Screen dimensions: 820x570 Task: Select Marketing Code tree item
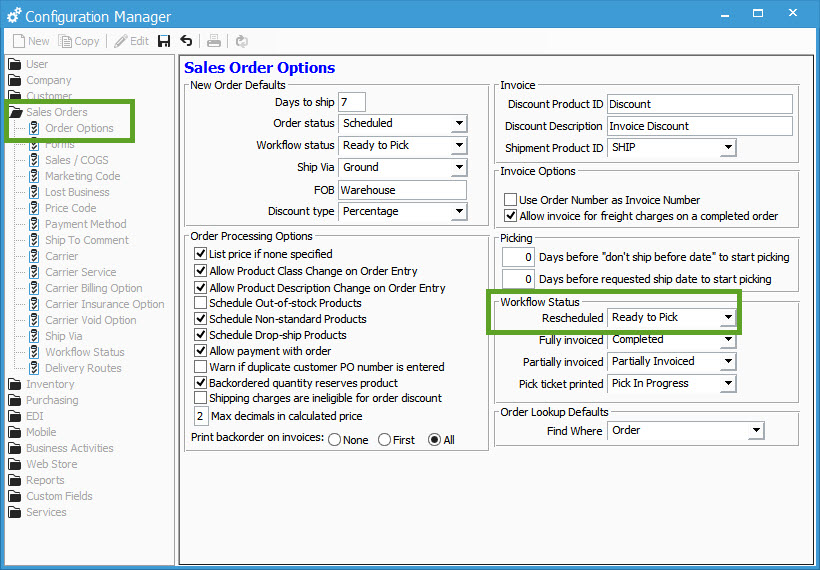pos(74,176)
